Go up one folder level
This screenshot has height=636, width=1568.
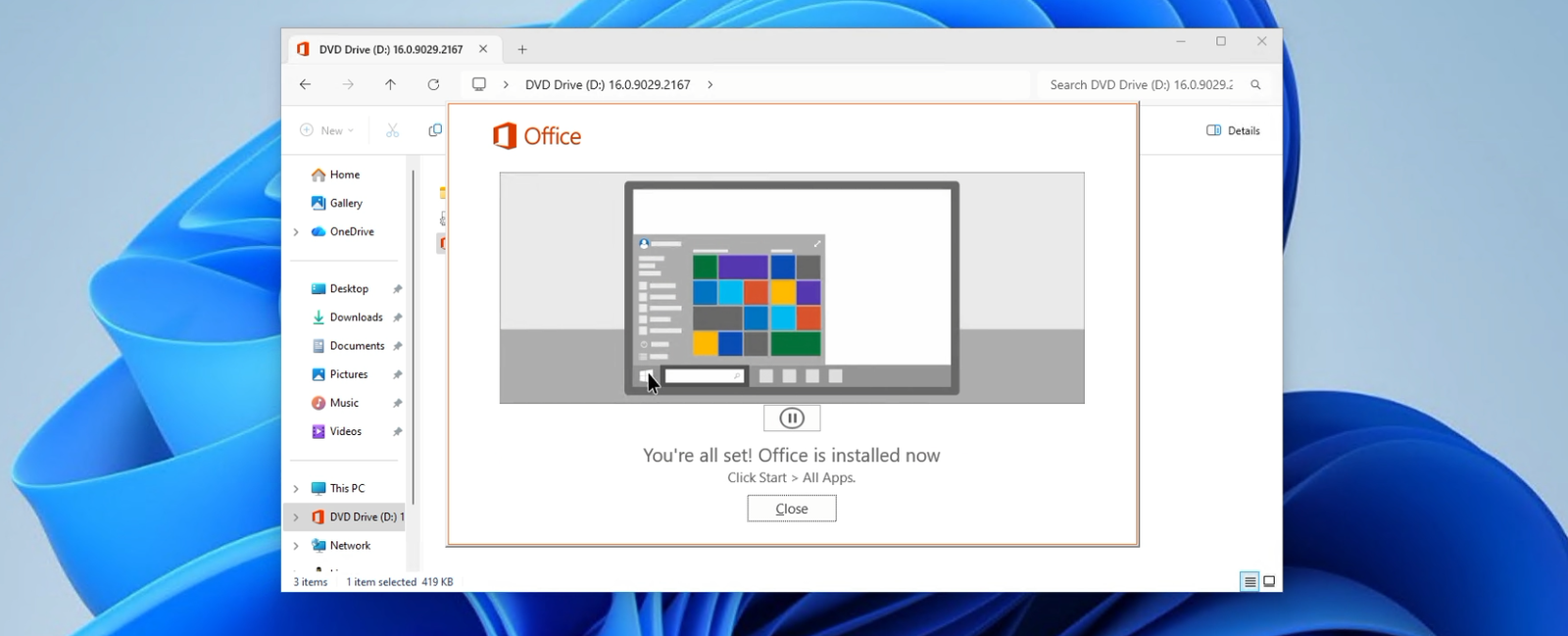(390, 84)
